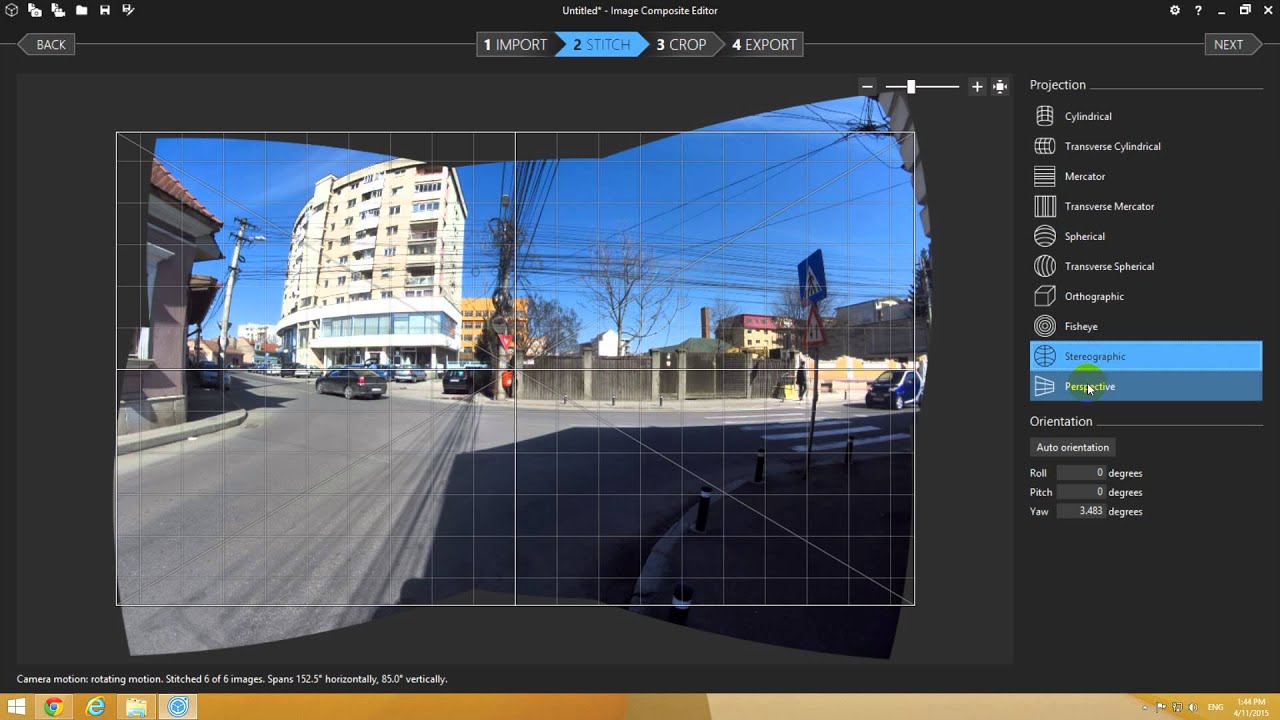This screenshot has width=1280, height=720.
Task: Save the panorama project
Action: click(104, 10)
